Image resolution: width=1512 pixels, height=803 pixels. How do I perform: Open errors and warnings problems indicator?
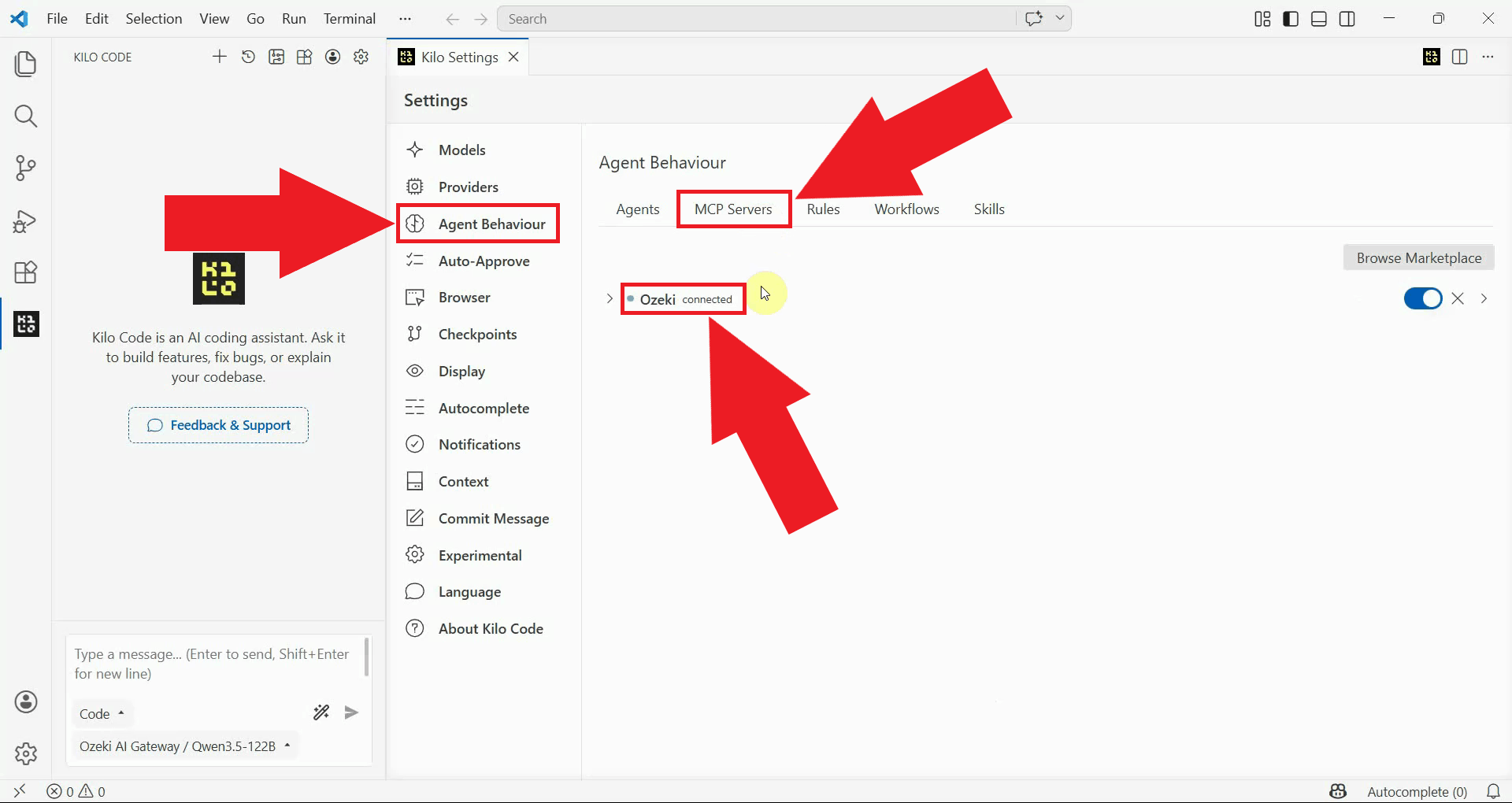point(76,791)
